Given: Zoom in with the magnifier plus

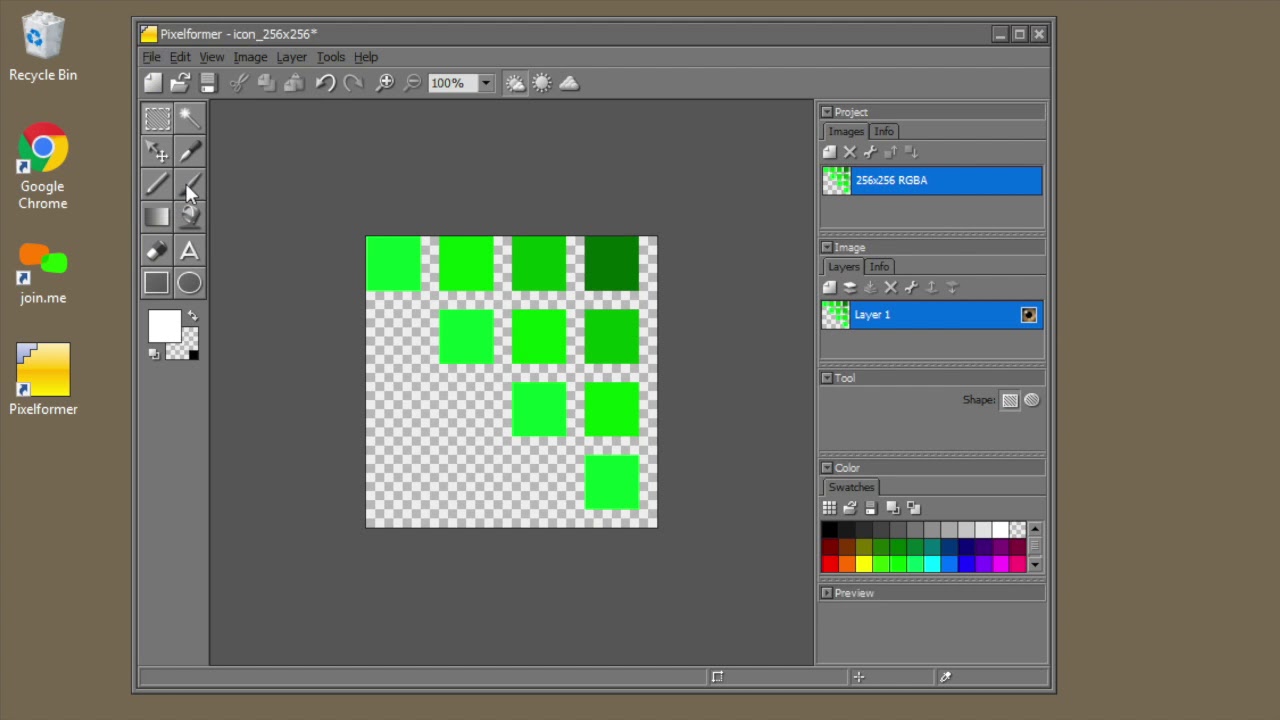Looking at the screenshot, I should tap(384, 83).
